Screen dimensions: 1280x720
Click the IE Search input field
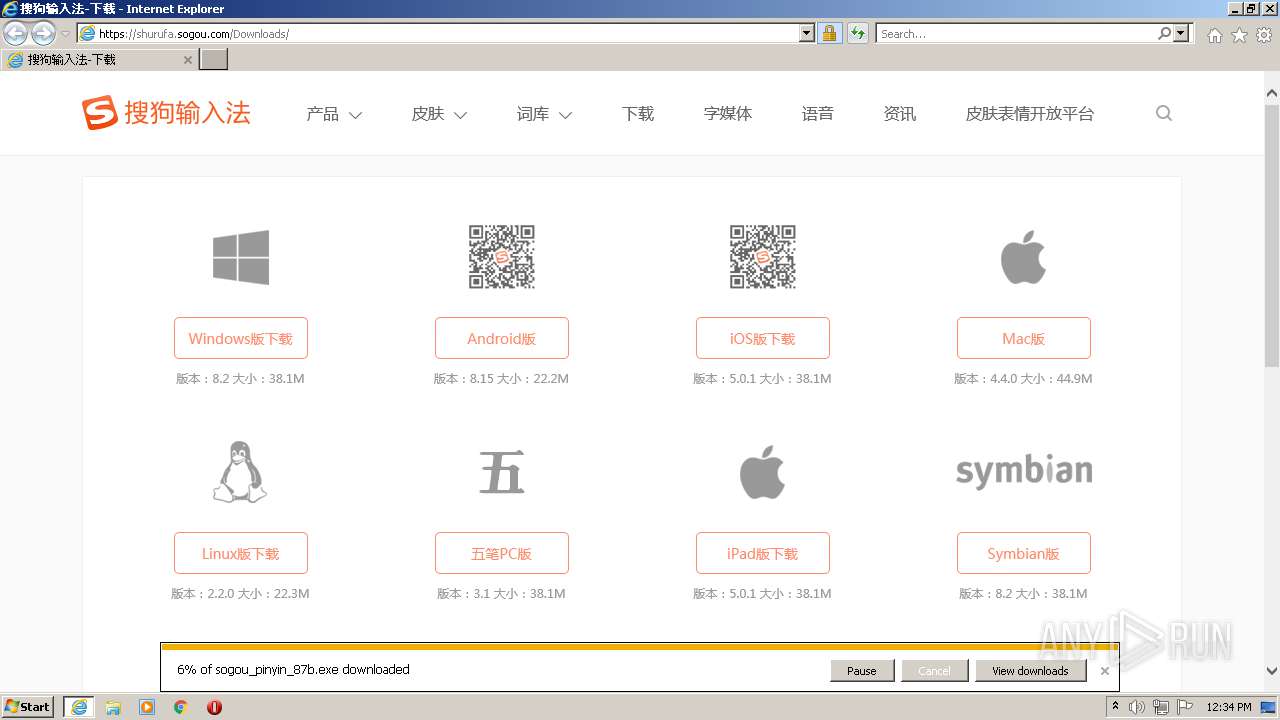click(x=1015, y=34)
